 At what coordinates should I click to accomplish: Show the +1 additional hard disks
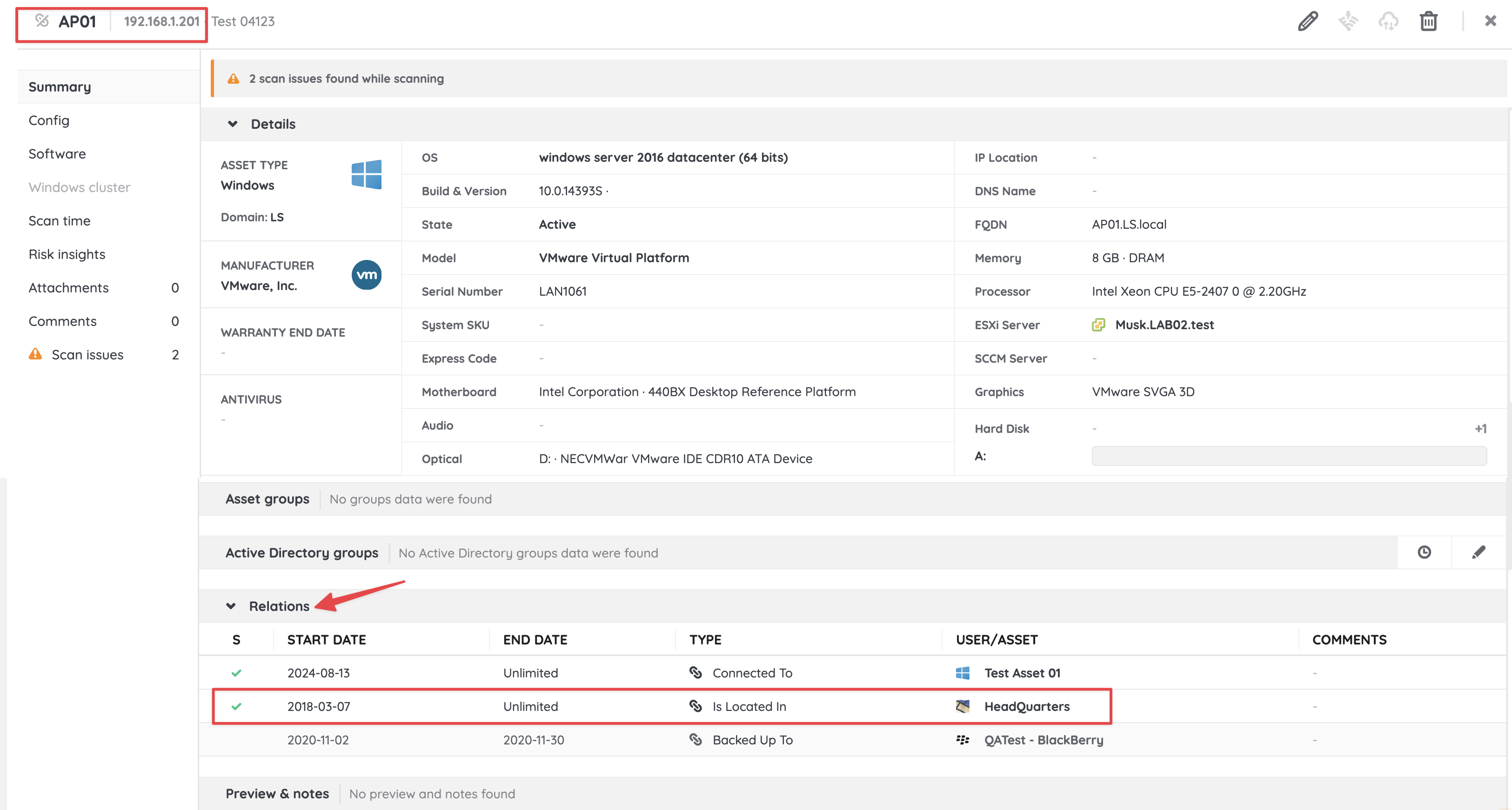point(1480,429)
